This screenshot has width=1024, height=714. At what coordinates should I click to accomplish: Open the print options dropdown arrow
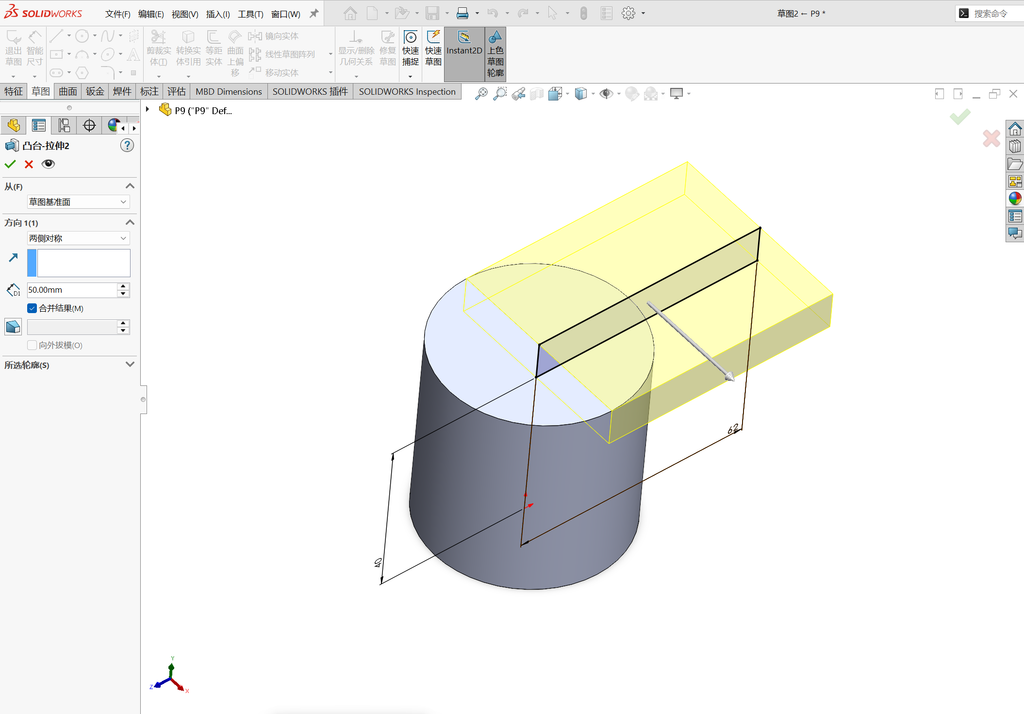[x=477, y=13]
